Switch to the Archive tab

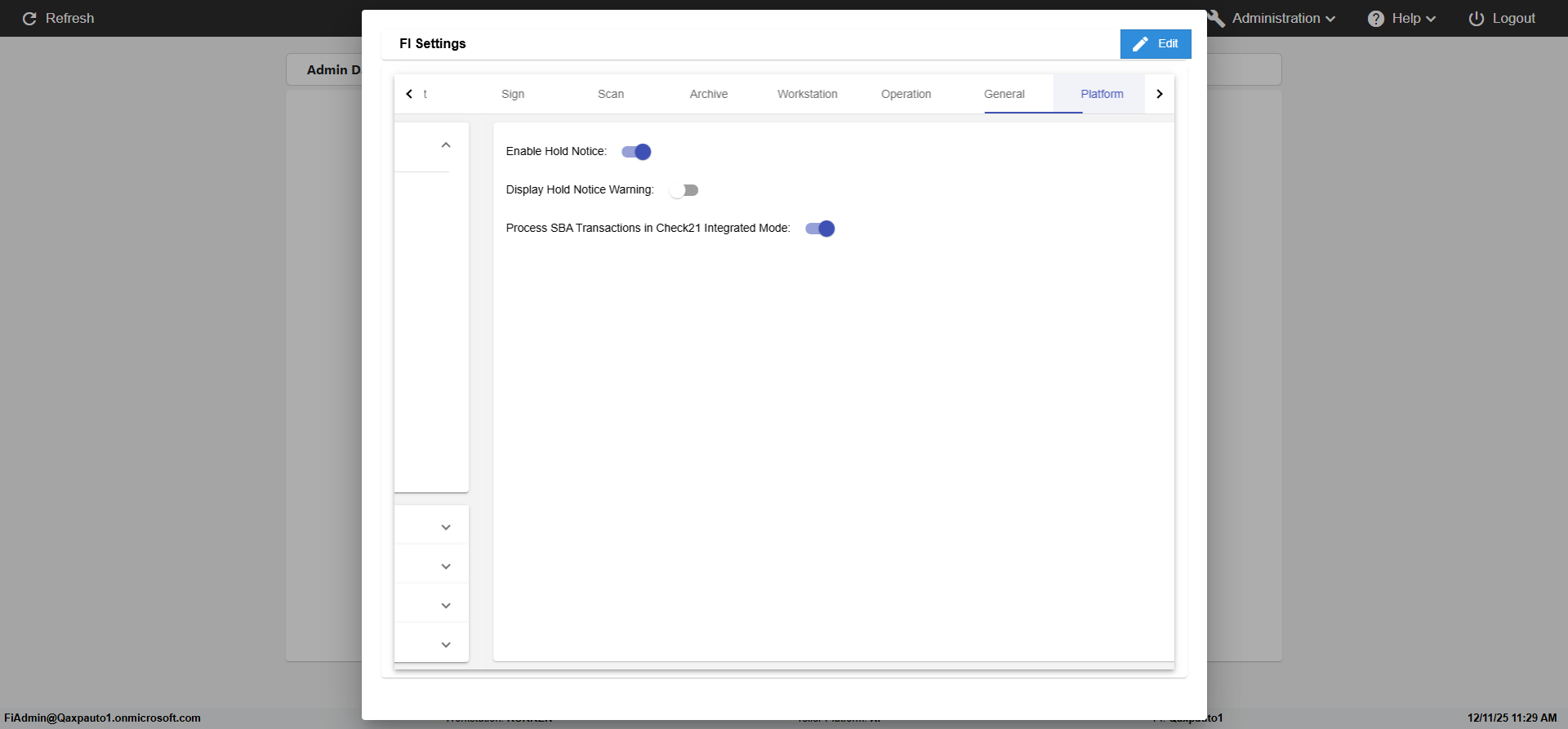tap(709, 94)
